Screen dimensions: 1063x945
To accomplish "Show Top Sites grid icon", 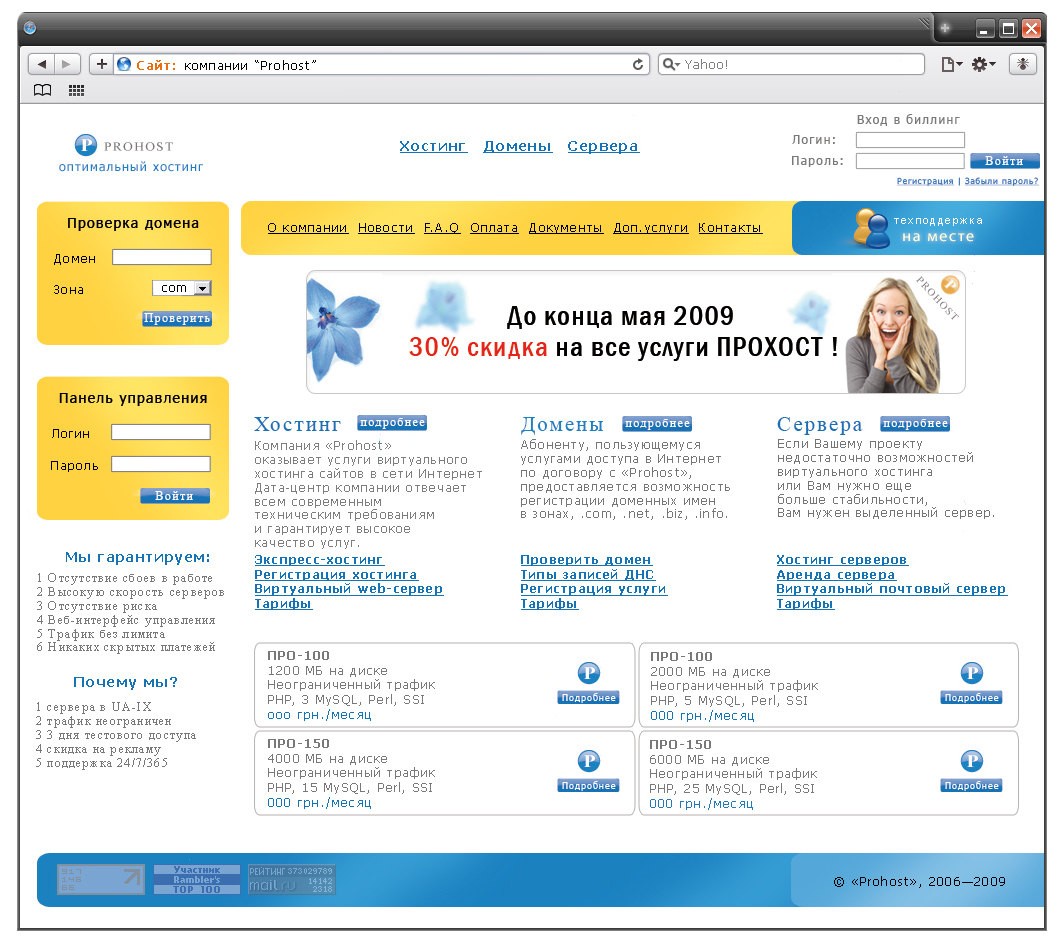I will coord(77,90).
